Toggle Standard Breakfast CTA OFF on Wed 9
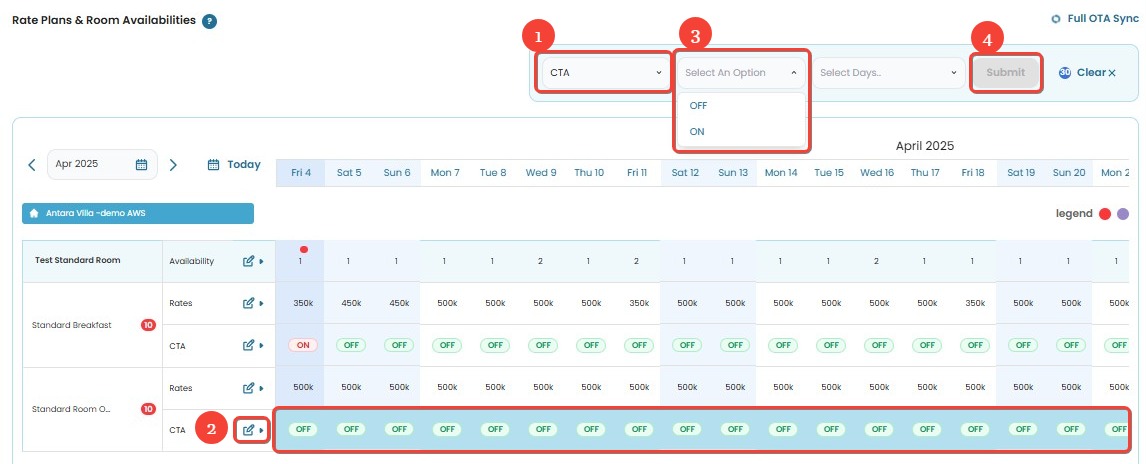 543,345
